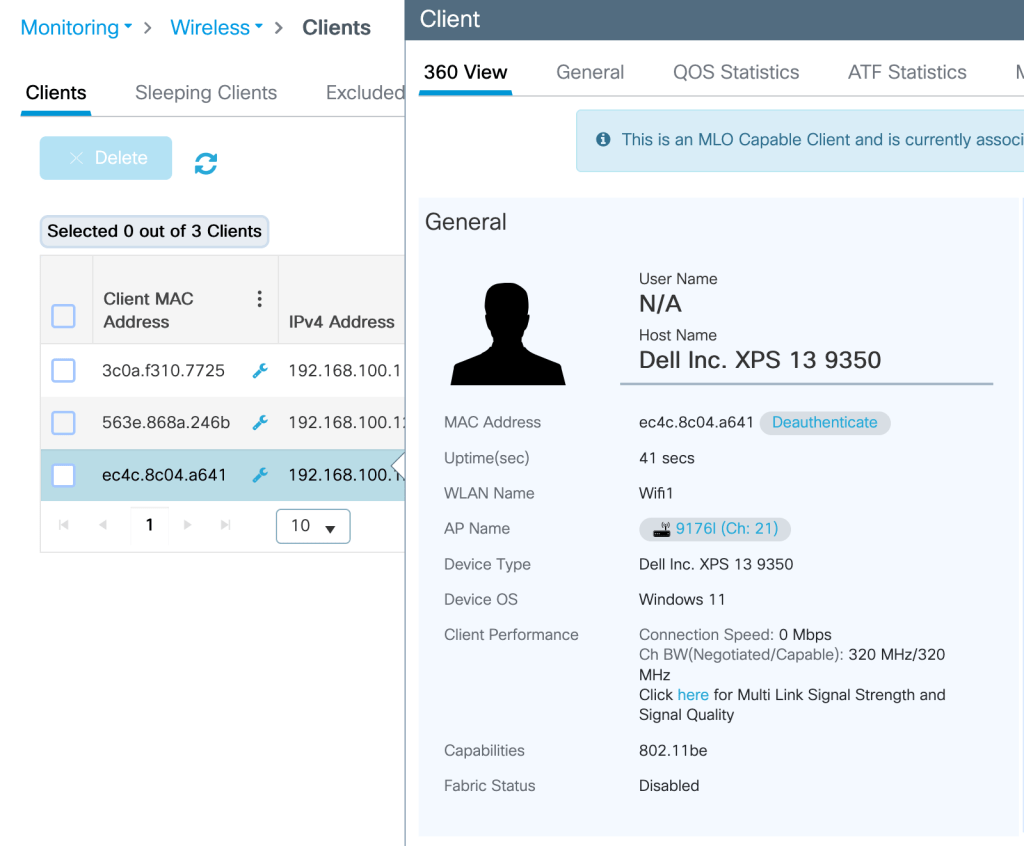1024x846 pixels.
Task: Open the items-per-page dropdown showing 10
Action: tap(313, 526)
